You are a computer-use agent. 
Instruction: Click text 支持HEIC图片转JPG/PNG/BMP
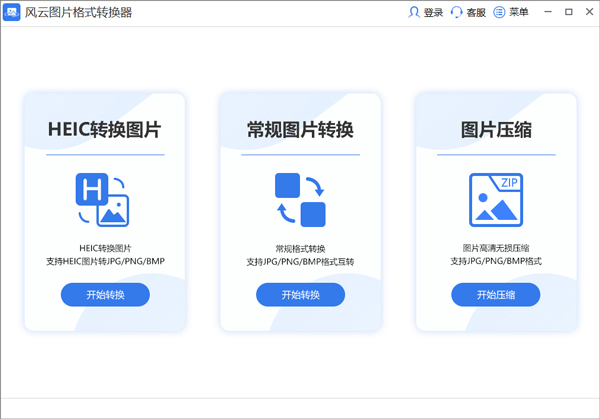pyautogui.click(x=105, y=261)
